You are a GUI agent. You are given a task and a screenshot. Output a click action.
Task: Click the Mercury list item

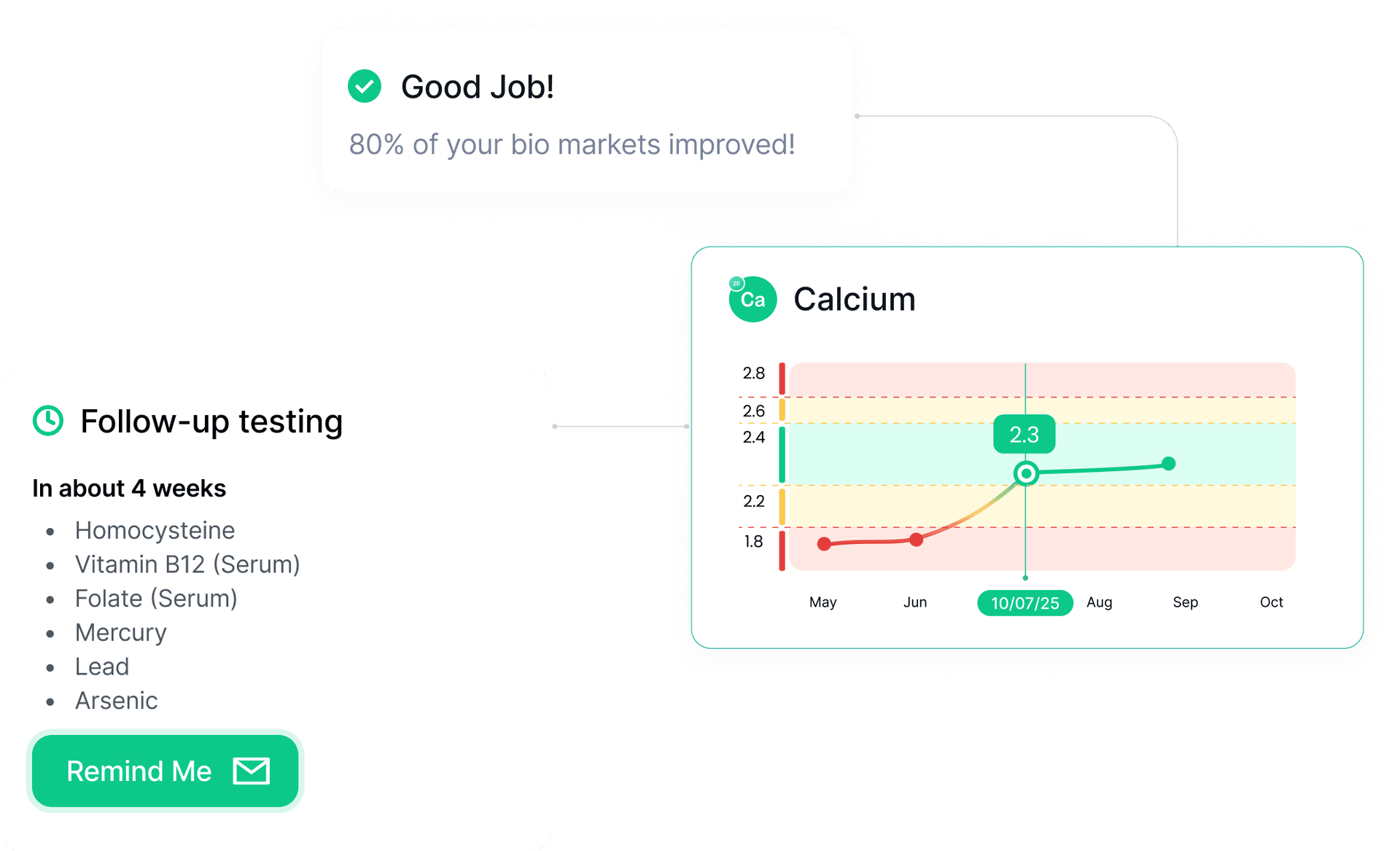pos(121,632)
